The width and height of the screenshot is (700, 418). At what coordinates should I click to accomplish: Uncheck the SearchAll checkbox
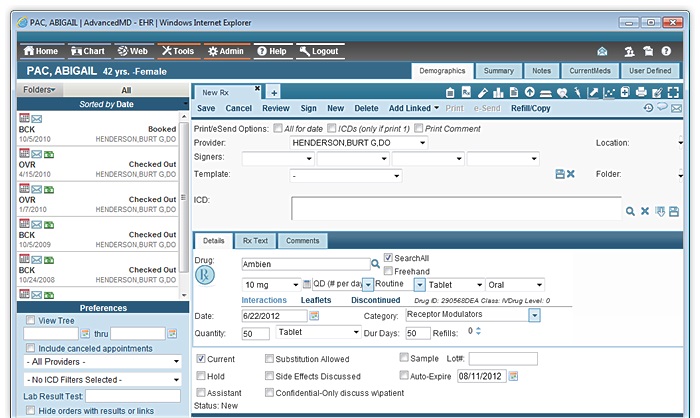point(389,258)
